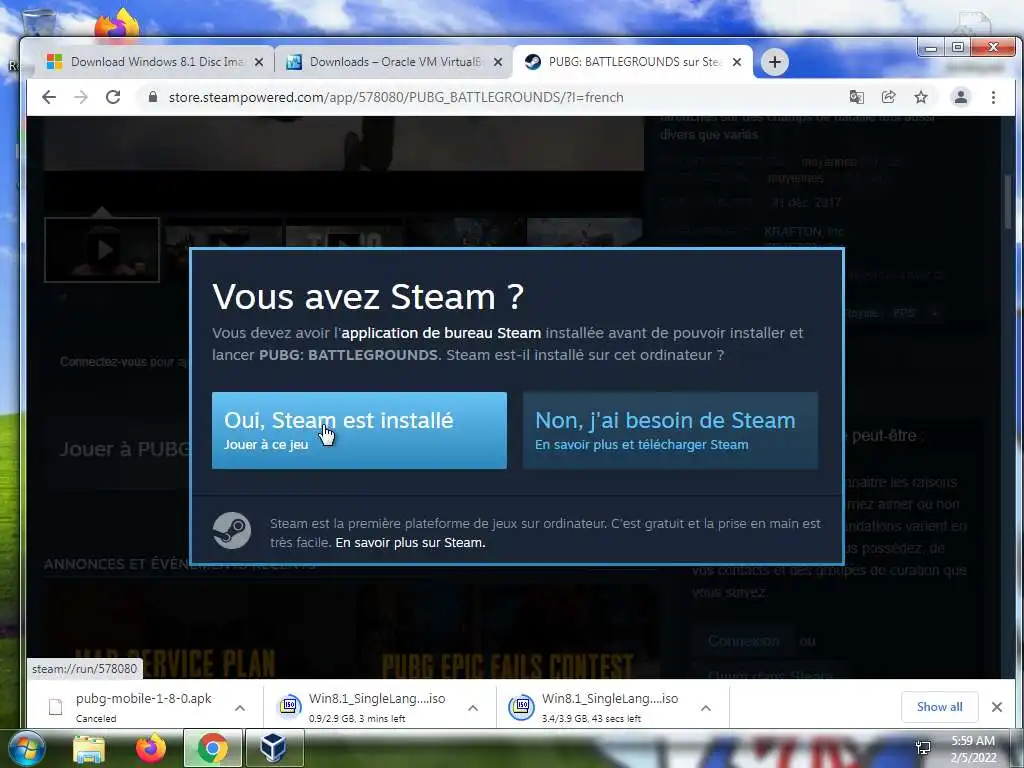
Task: Expand pubg-mobile-1-8-0.apk download options
Action: click(x=240, y=708)
